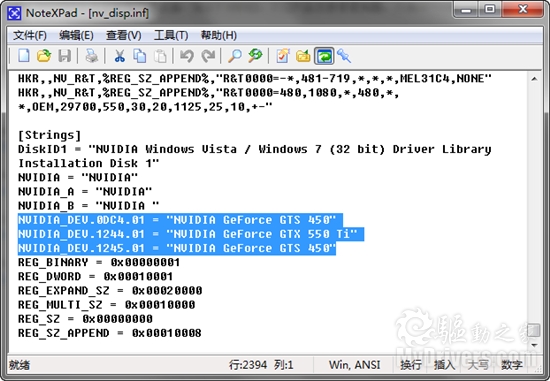
Task: Open the 工具(T) menu
Action: (x=171, y=35)
